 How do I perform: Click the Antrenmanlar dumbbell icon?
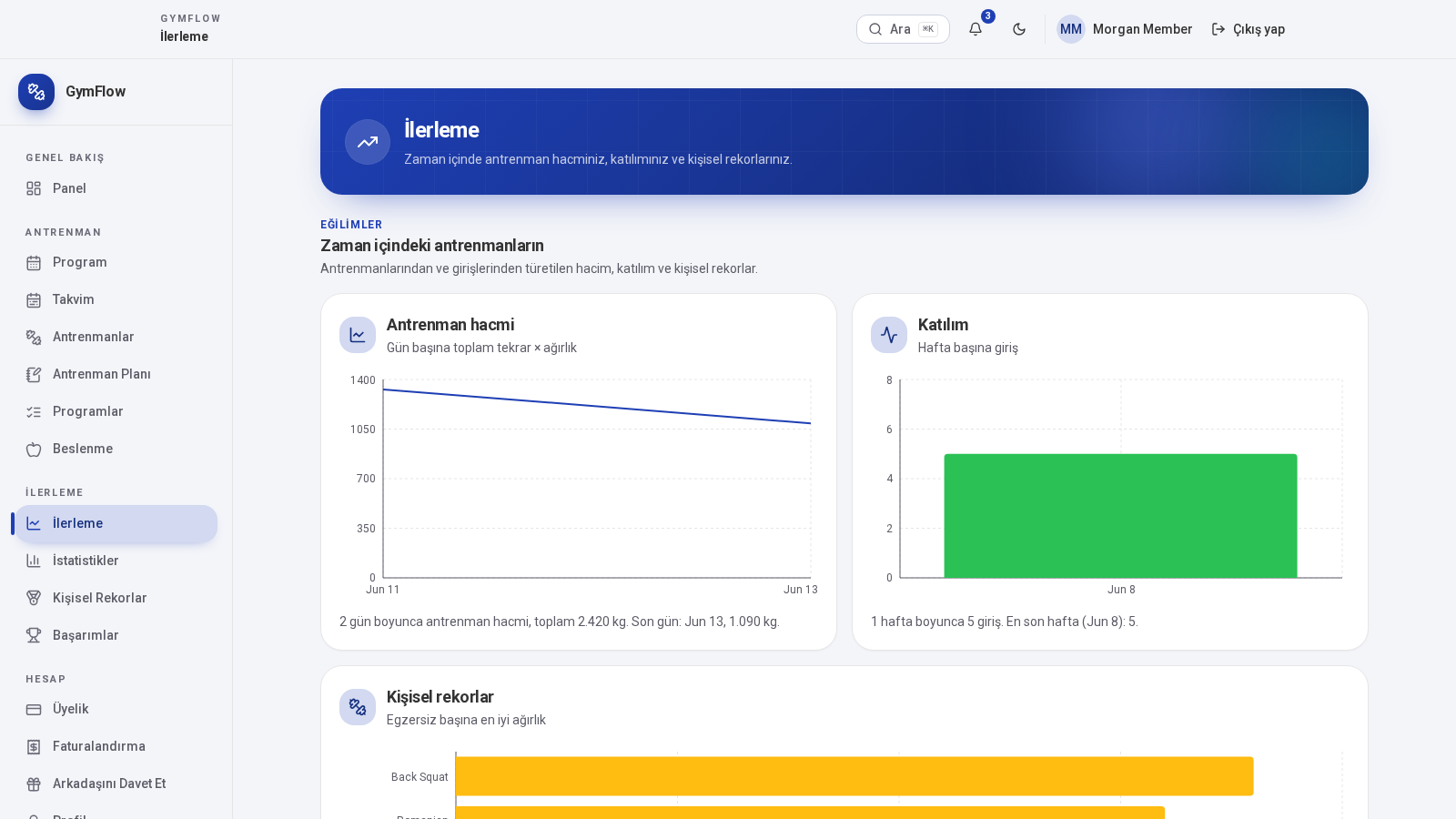click(34, 338)
